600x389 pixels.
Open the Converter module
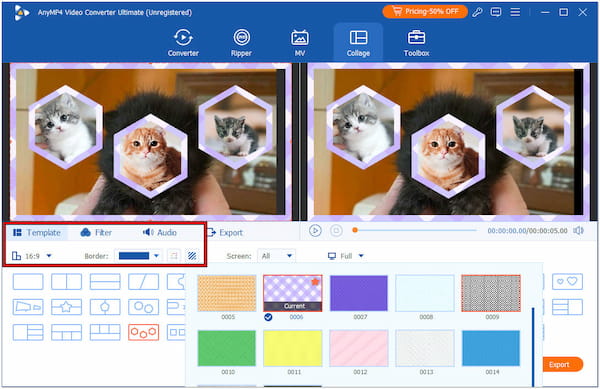(x=183, y=43)
